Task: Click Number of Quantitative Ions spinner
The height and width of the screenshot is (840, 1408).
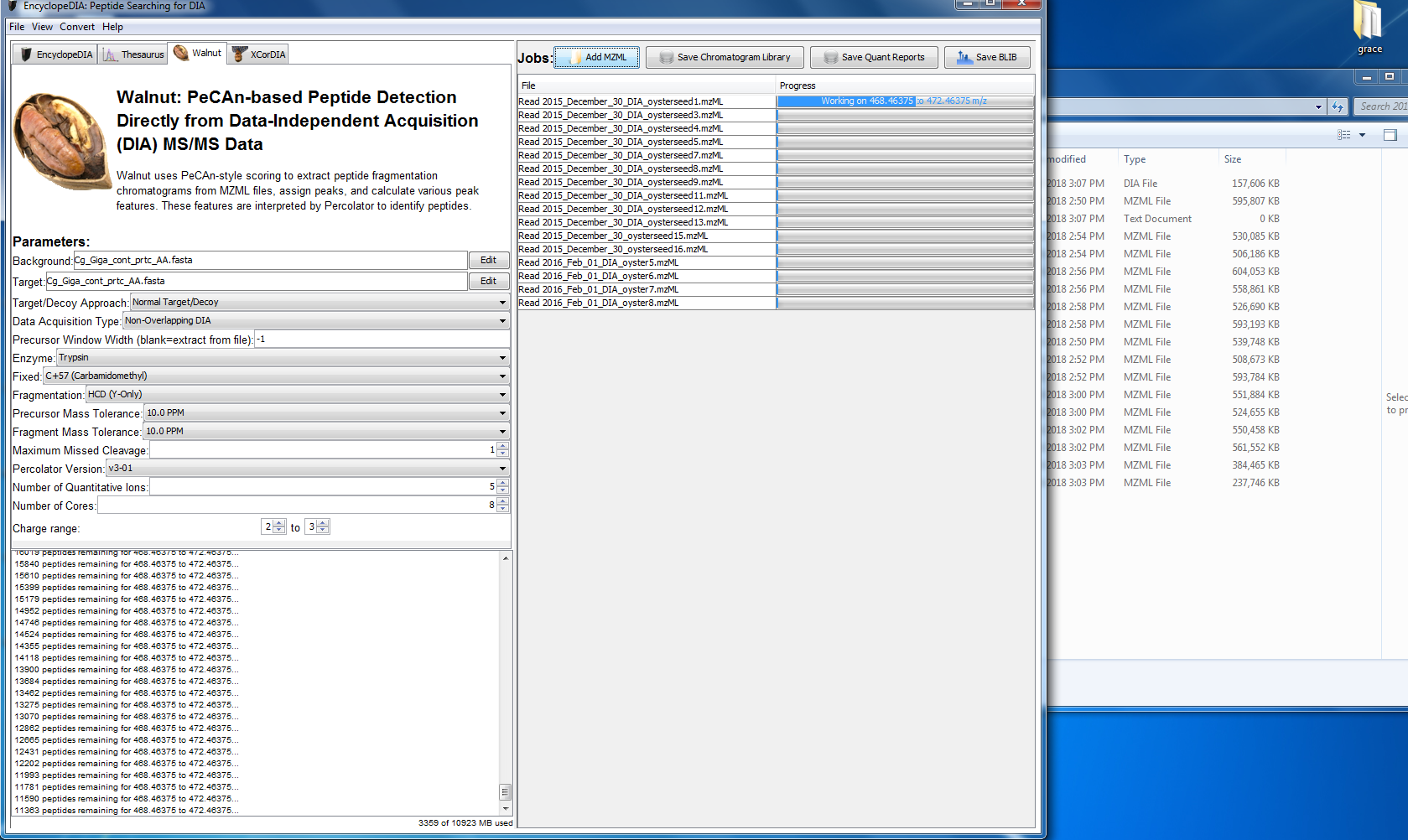Action: coord(502,486)
